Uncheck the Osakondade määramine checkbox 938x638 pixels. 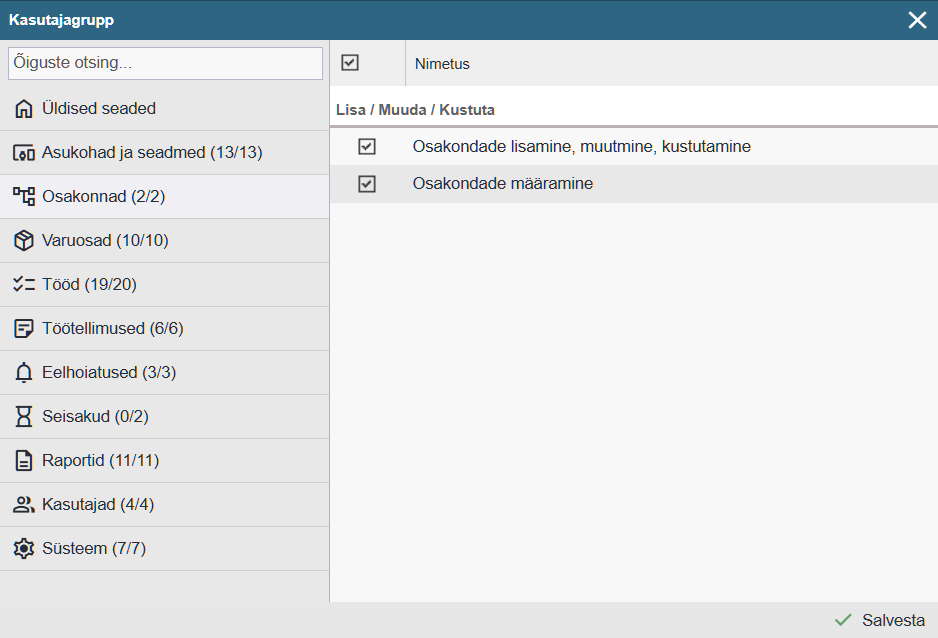(367, 184)
